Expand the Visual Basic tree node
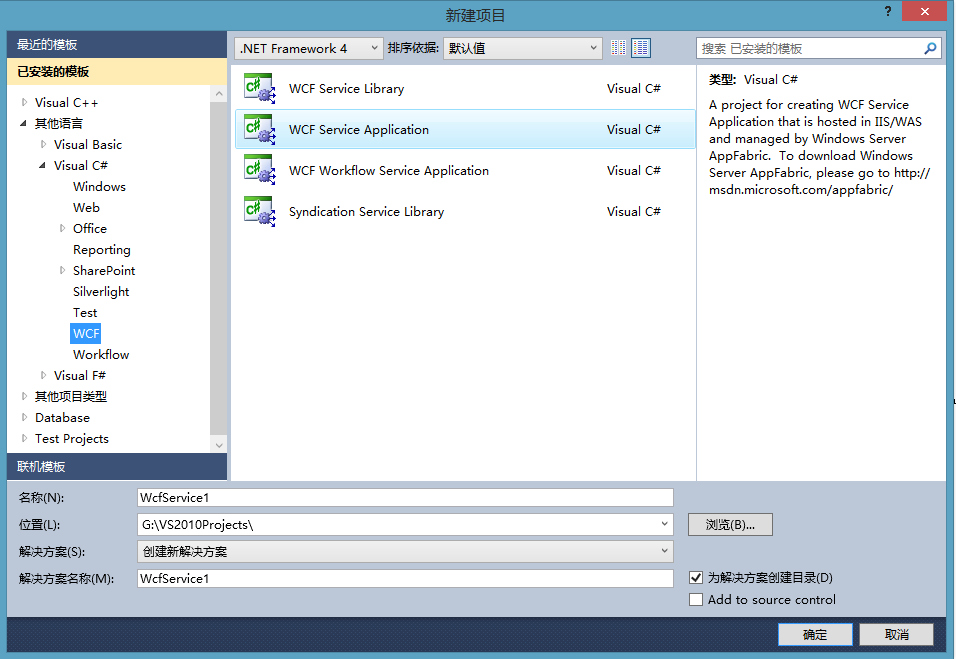This screenshot has width=956, height=659. tap(43, 144)
